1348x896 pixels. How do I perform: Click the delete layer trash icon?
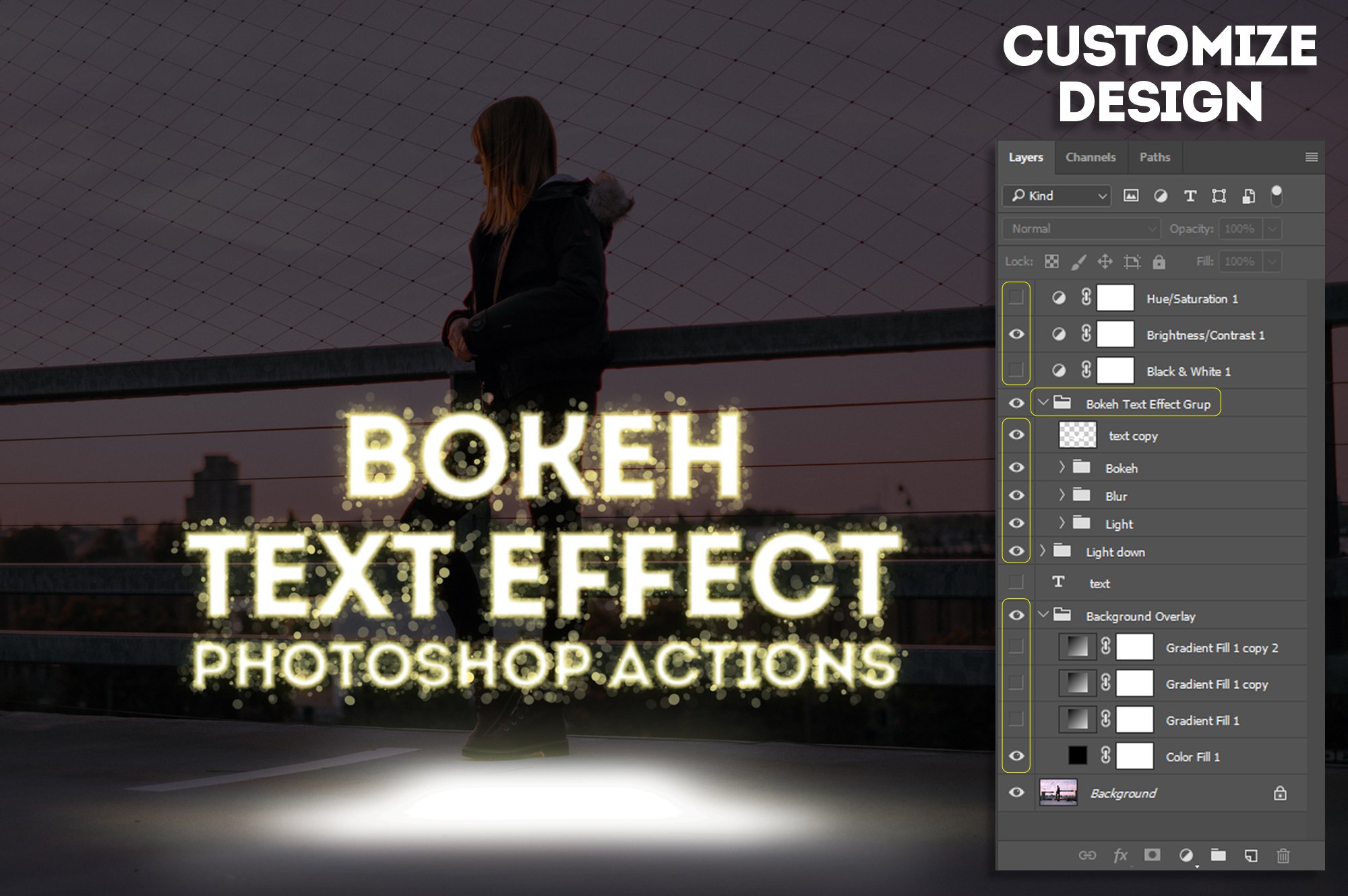[1283, 856]
